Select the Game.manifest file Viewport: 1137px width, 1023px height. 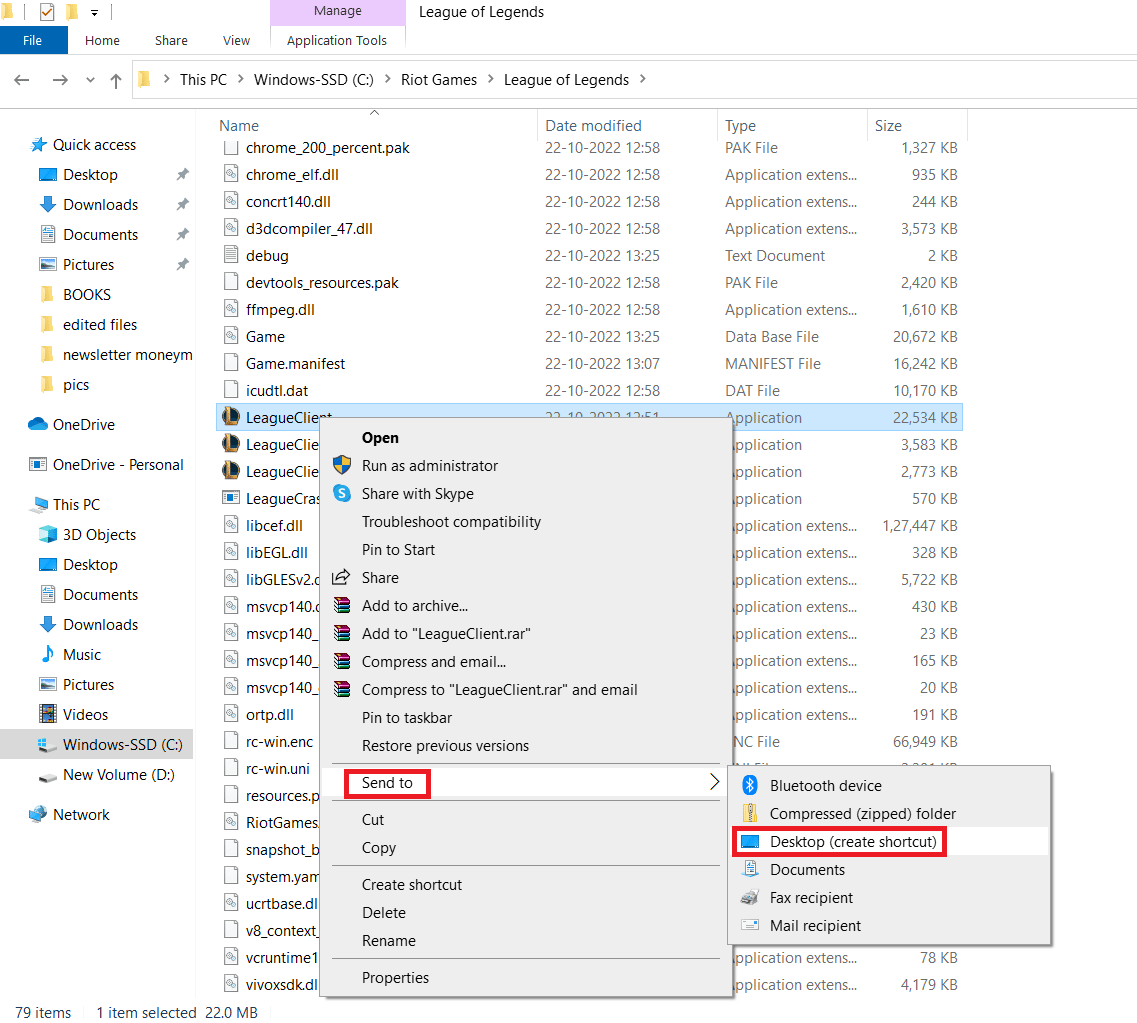[x=295, y=363]
